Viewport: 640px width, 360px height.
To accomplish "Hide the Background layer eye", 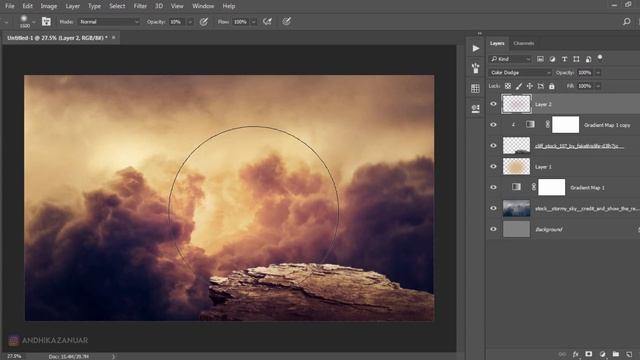I will tap(493, 229).
